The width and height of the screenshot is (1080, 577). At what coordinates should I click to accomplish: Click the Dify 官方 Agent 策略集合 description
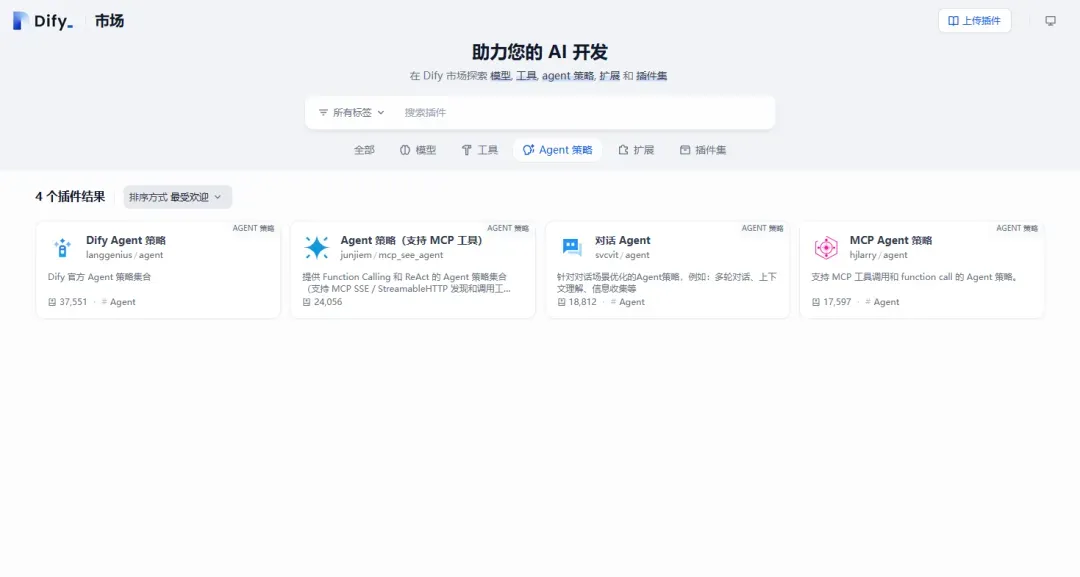point(99,277)
